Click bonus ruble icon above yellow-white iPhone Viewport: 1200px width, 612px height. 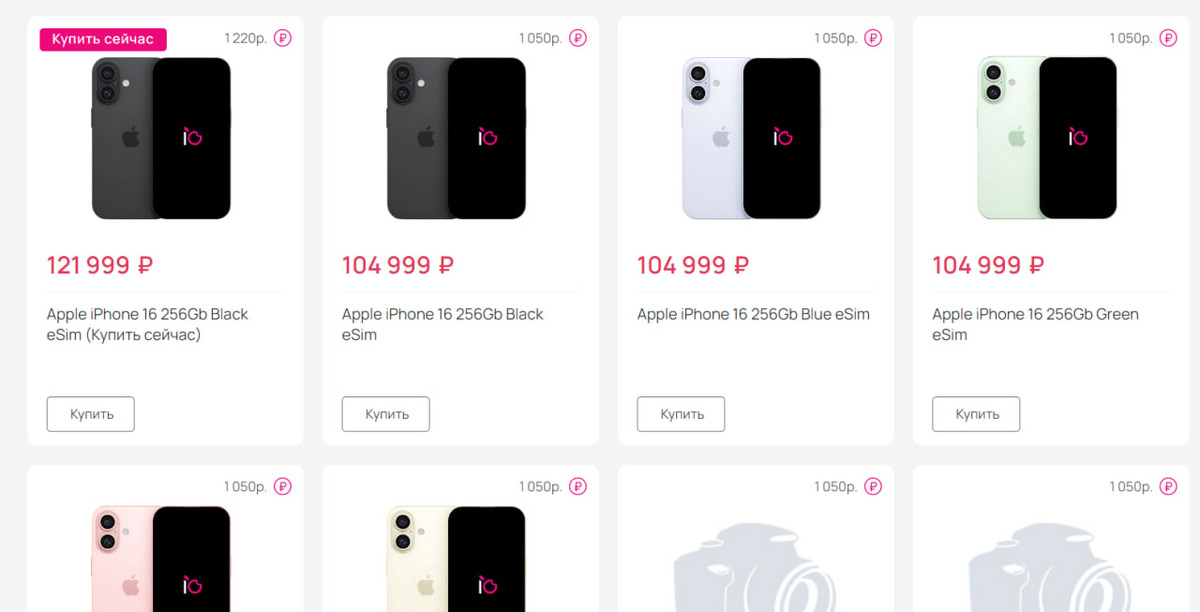click(578, 487)
